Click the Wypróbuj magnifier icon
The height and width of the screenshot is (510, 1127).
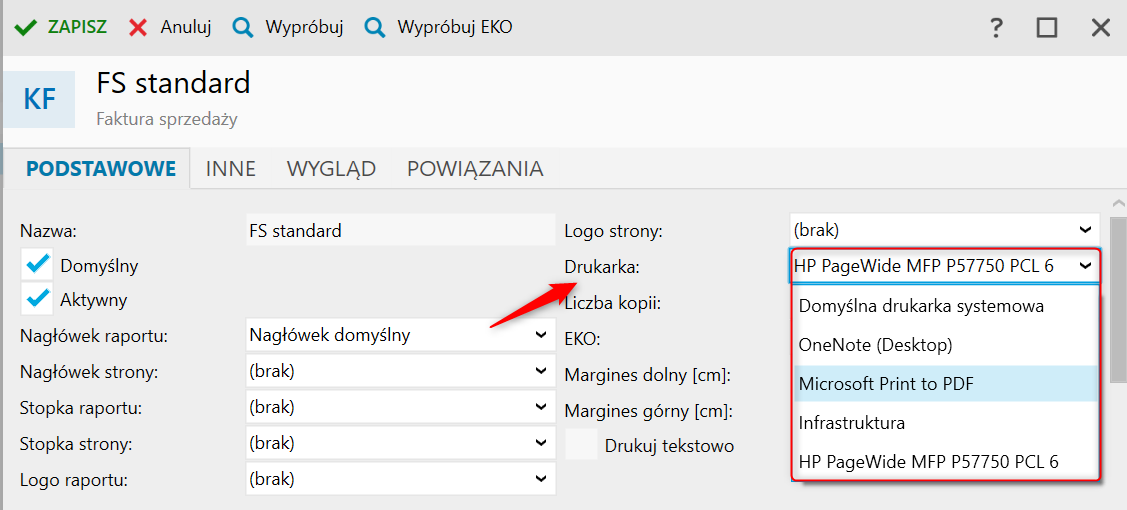pyautogui.click(x=243, y=27)
